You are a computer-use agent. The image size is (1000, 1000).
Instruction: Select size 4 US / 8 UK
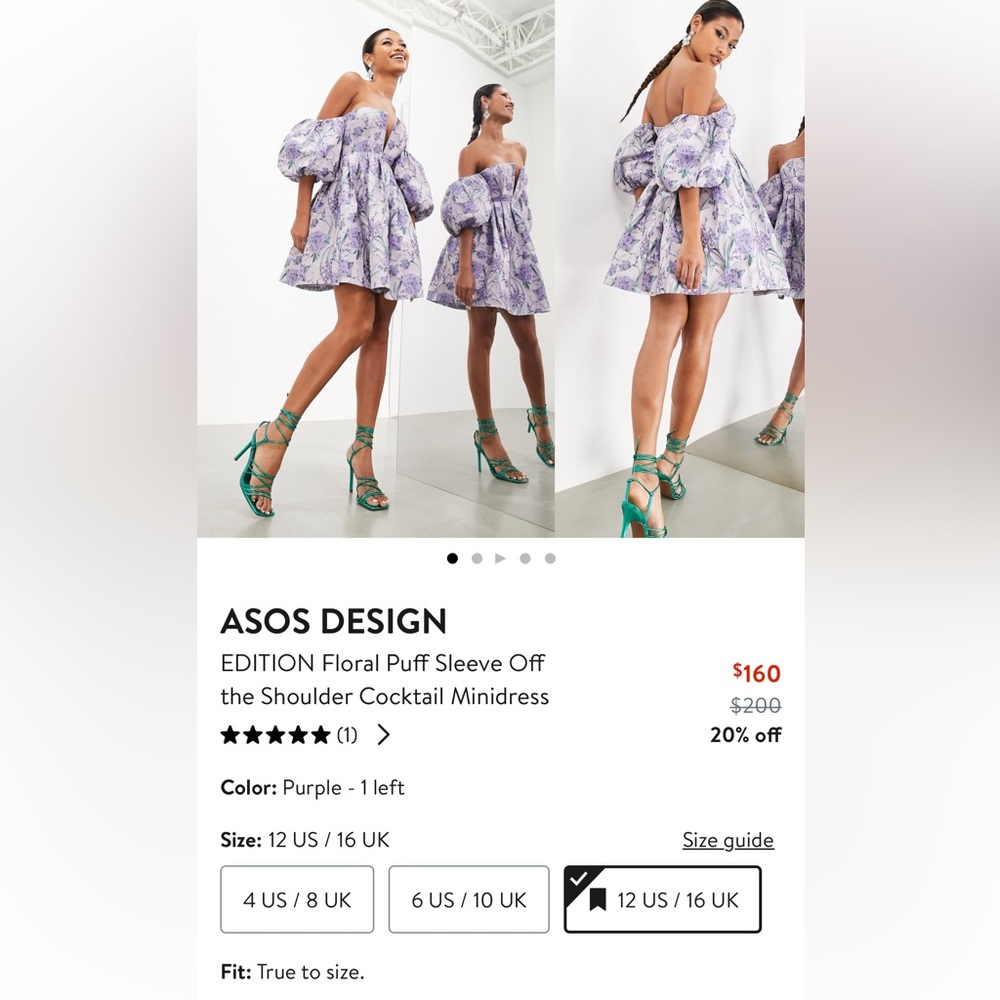[297, 899]
